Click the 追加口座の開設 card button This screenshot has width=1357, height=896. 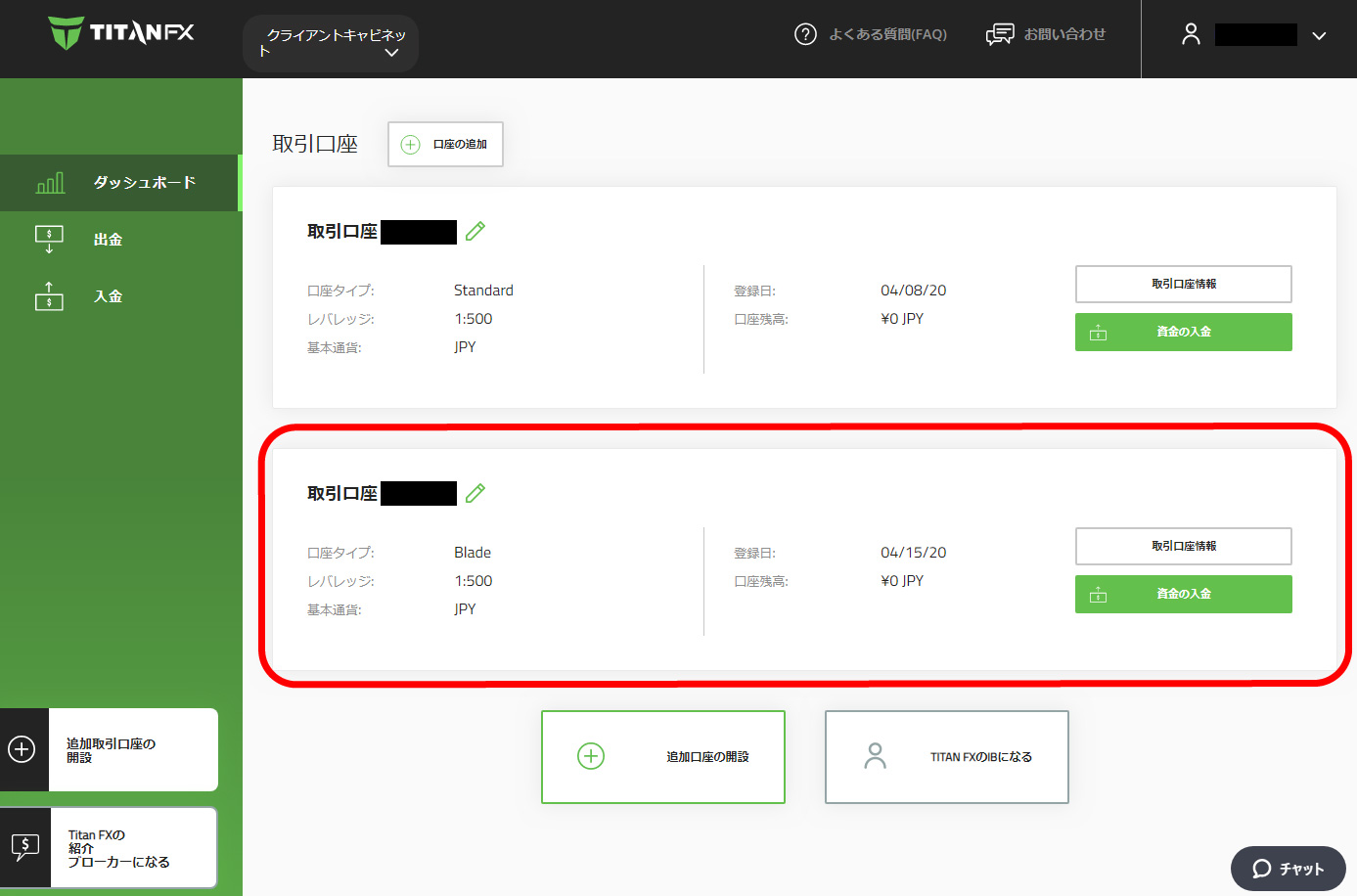[663, 757]
